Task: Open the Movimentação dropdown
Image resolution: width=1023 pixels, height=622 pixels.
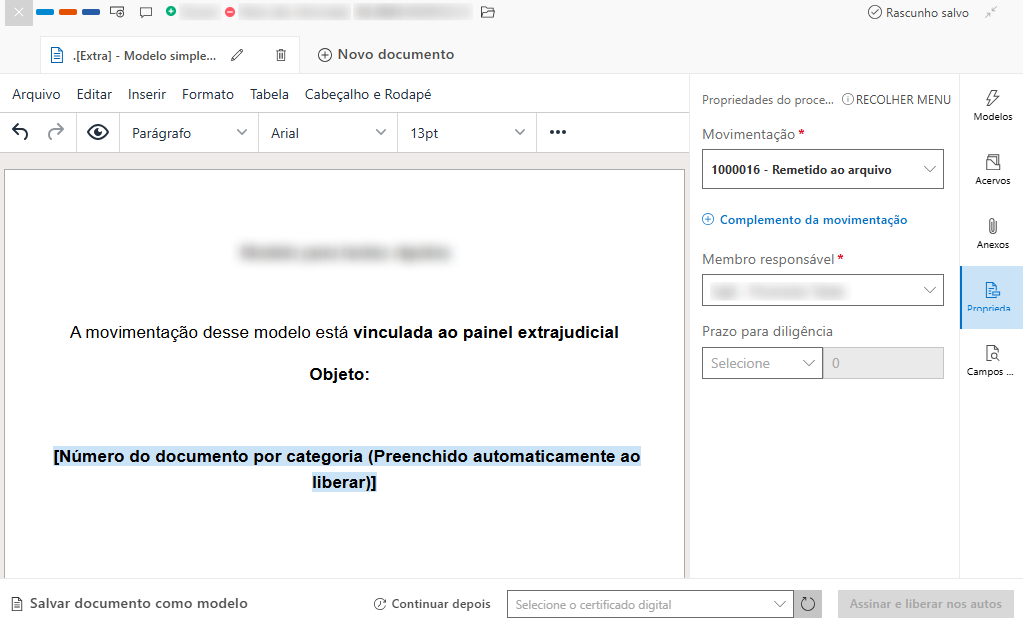Action: pyautogui.click(x=822, y=168)
